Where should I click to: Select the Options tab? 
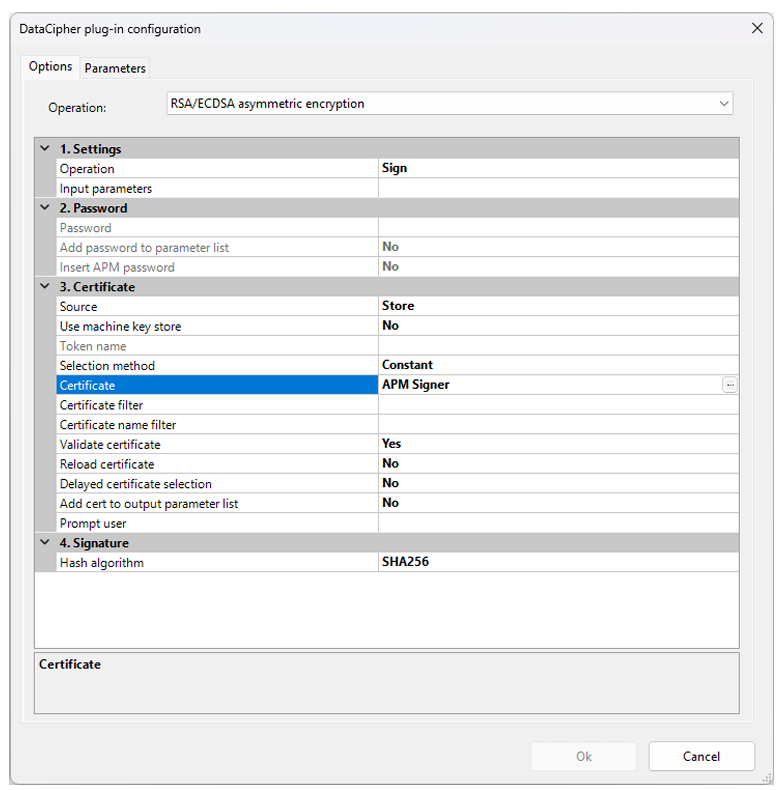pos(50,67)
